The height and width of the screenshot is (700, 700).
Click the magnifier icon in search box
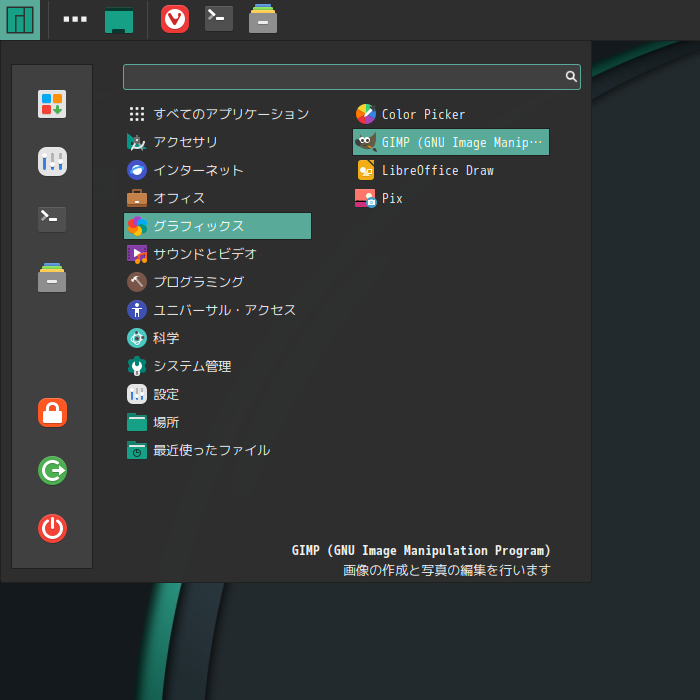[x=571, y=77]
